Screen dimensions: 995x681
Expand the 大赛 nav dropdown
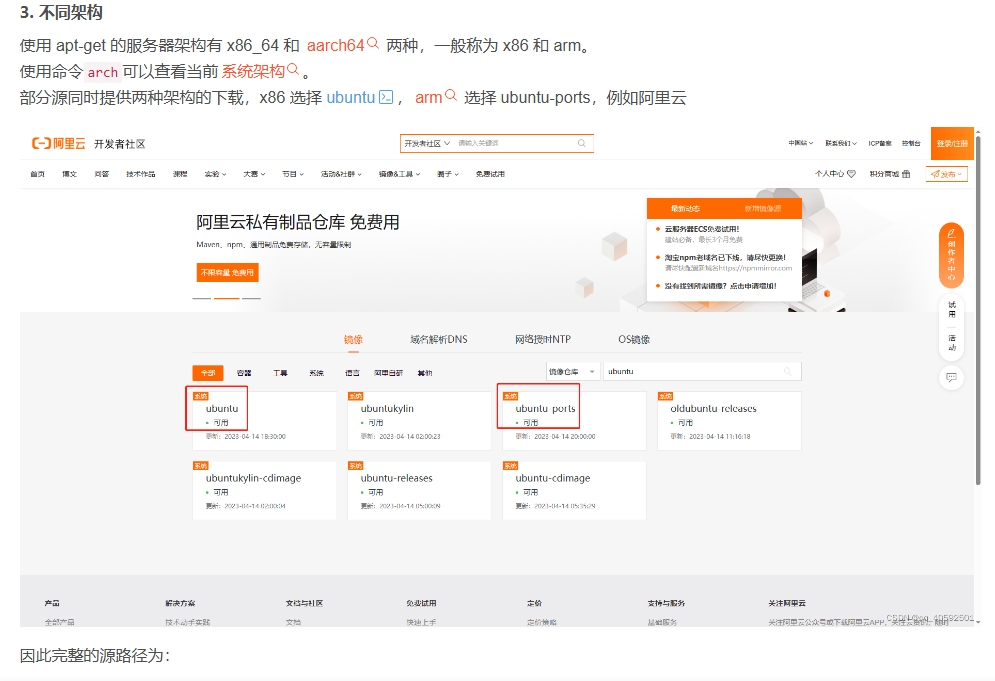click(254, 174)
